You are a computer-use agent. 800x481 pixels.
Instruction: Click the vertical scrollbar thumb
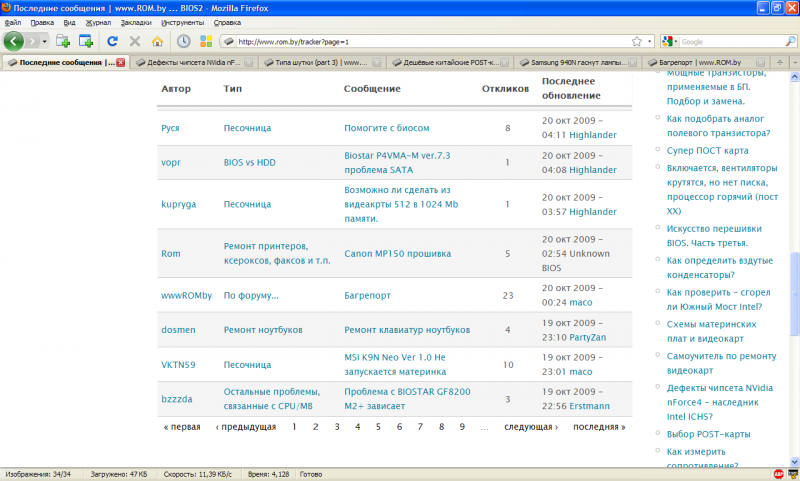794,294
